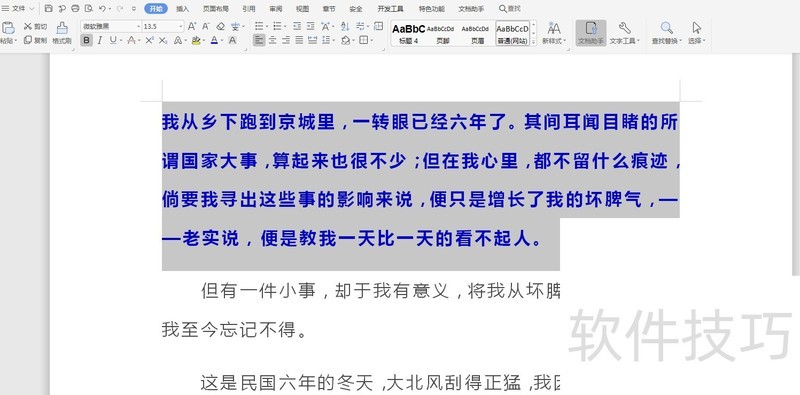The height and width of the screenshot is (395, 800).
Task: Toggle bold formatting off
Action: coord(87,40)
